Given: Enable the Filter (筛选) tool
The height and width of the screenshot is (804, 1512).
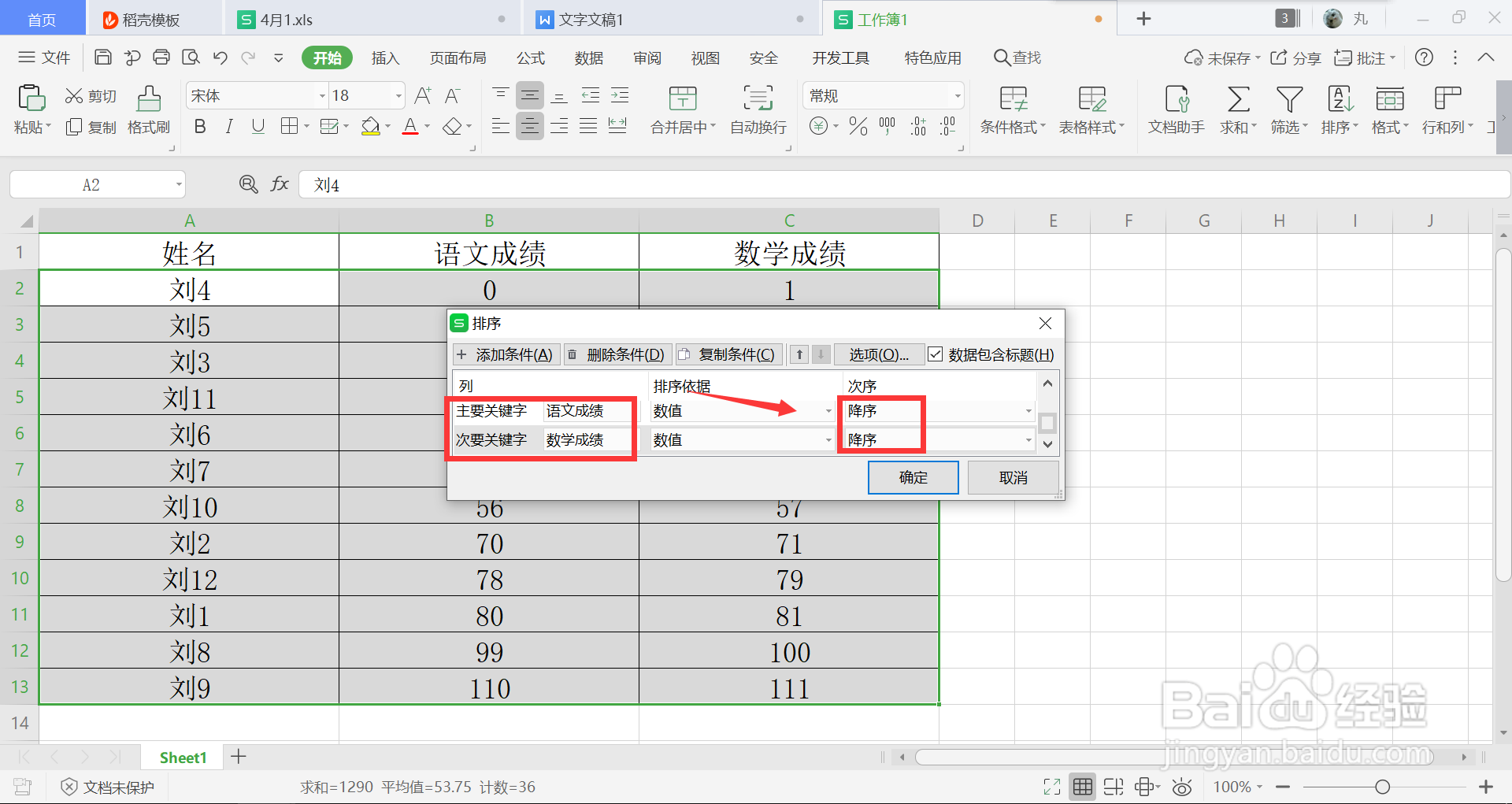Looking at the screenshot, I should [x=1287, y=110].
